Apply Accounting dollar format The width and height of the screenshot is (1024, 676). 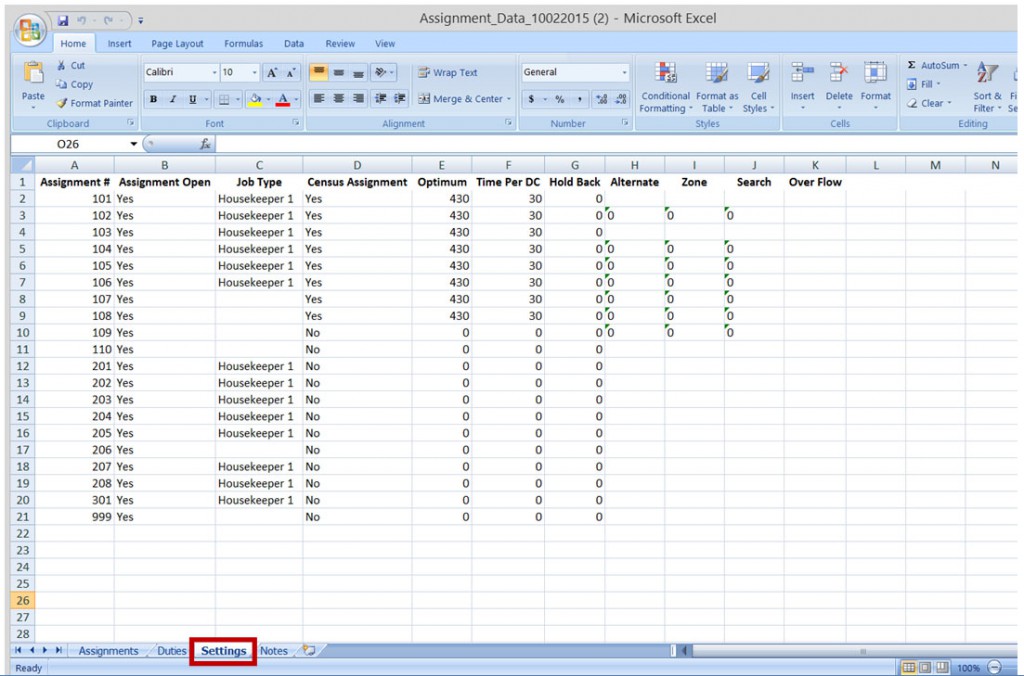point(532,99)
